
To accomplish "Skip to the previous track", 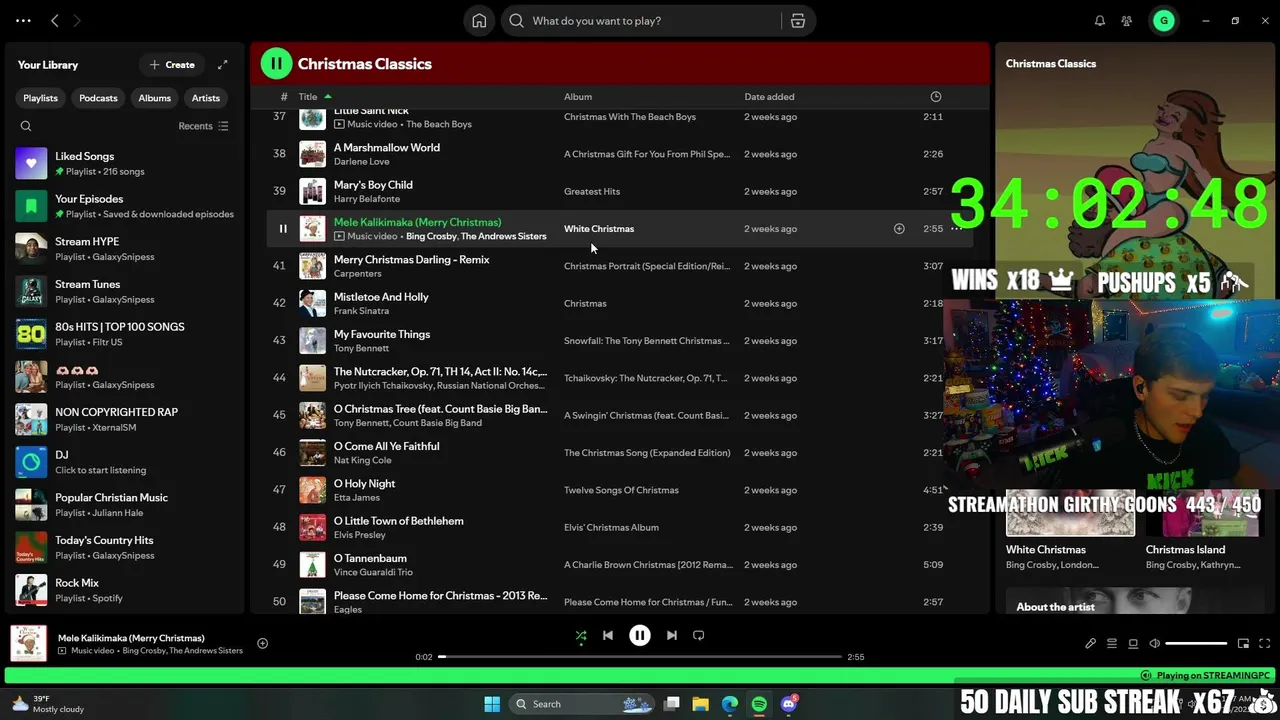I will click(608, 635).
